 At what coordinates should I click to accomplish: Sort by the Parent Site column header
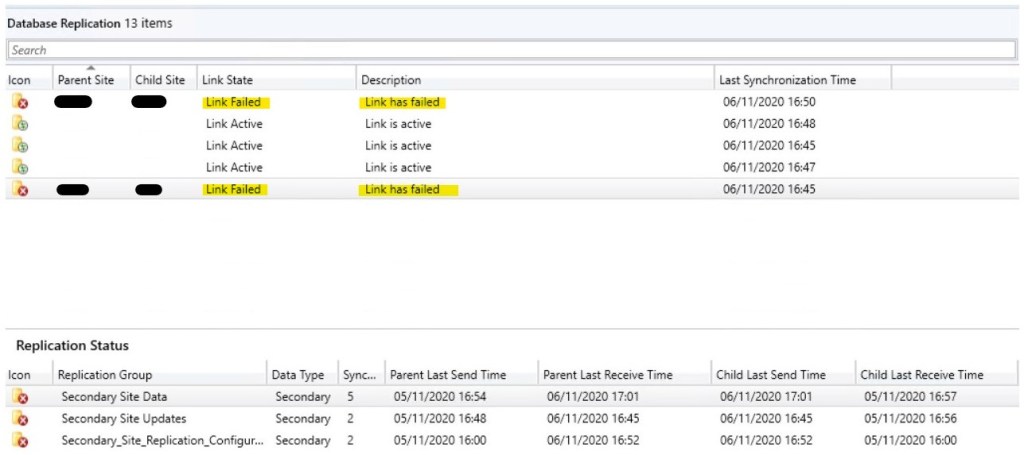pyautogui.click(x=88, y=80)
